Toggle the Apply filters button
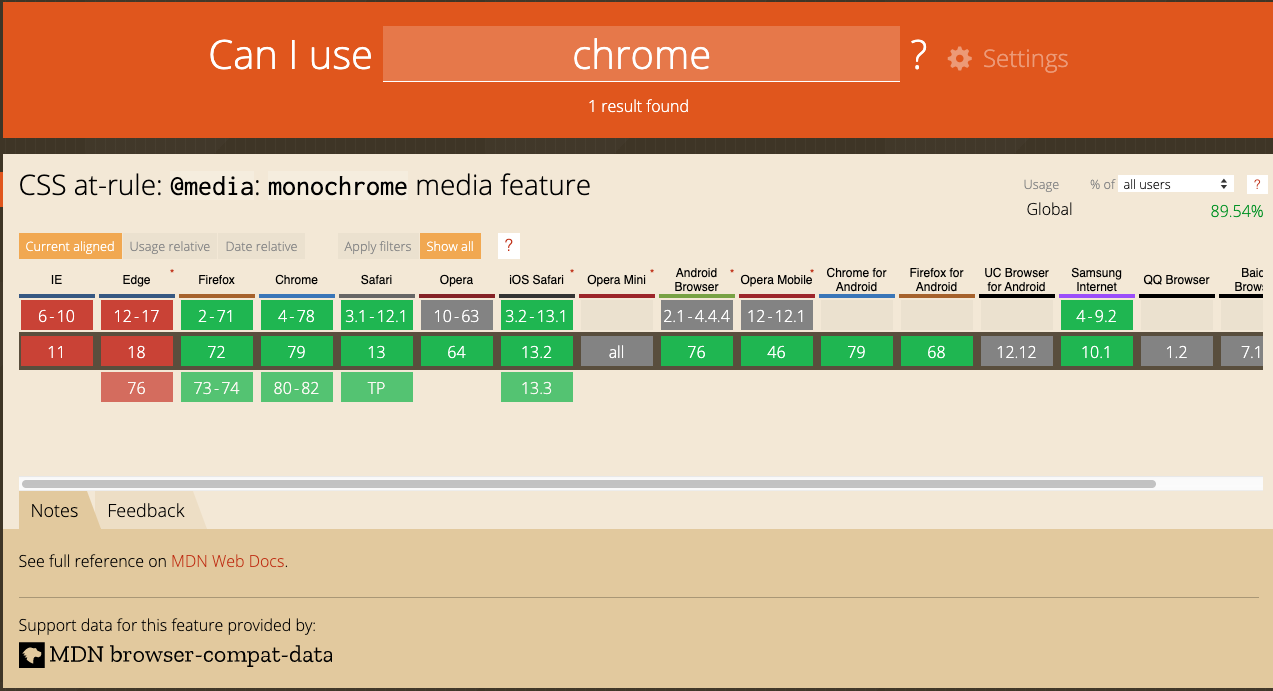 click(x=378, y=246)
